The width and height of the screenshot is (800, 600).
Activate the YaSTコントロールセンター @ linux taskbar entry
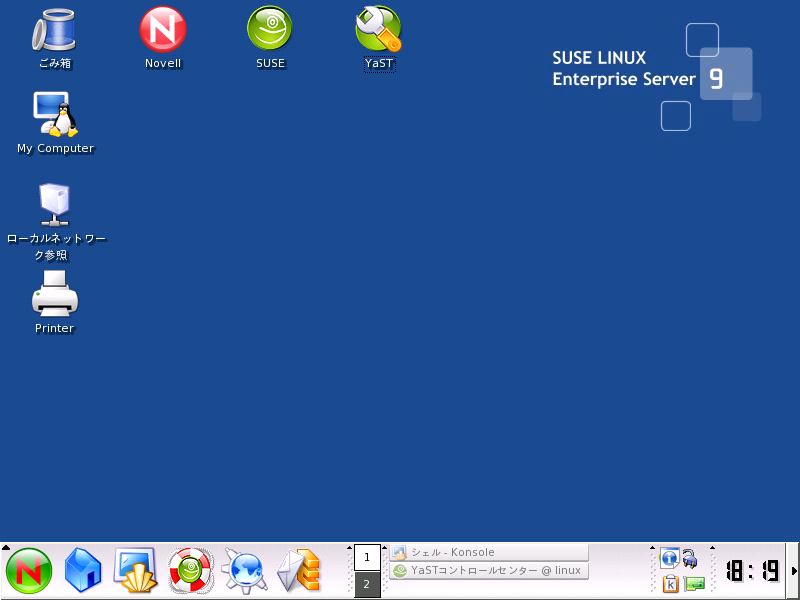(x=489, y=570)
